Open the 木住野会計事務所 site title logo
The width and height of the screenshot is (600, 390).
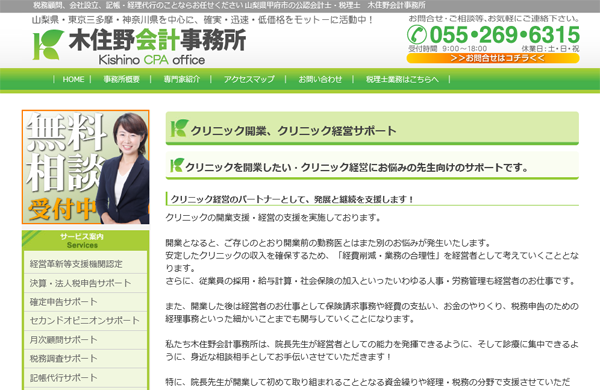tap(139, 46)
